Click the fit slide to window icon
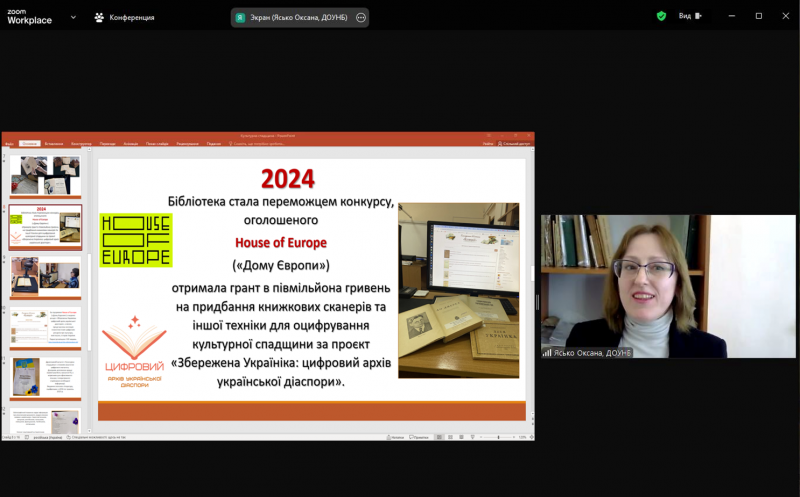The image size is (800, 497). pos(532,437)
